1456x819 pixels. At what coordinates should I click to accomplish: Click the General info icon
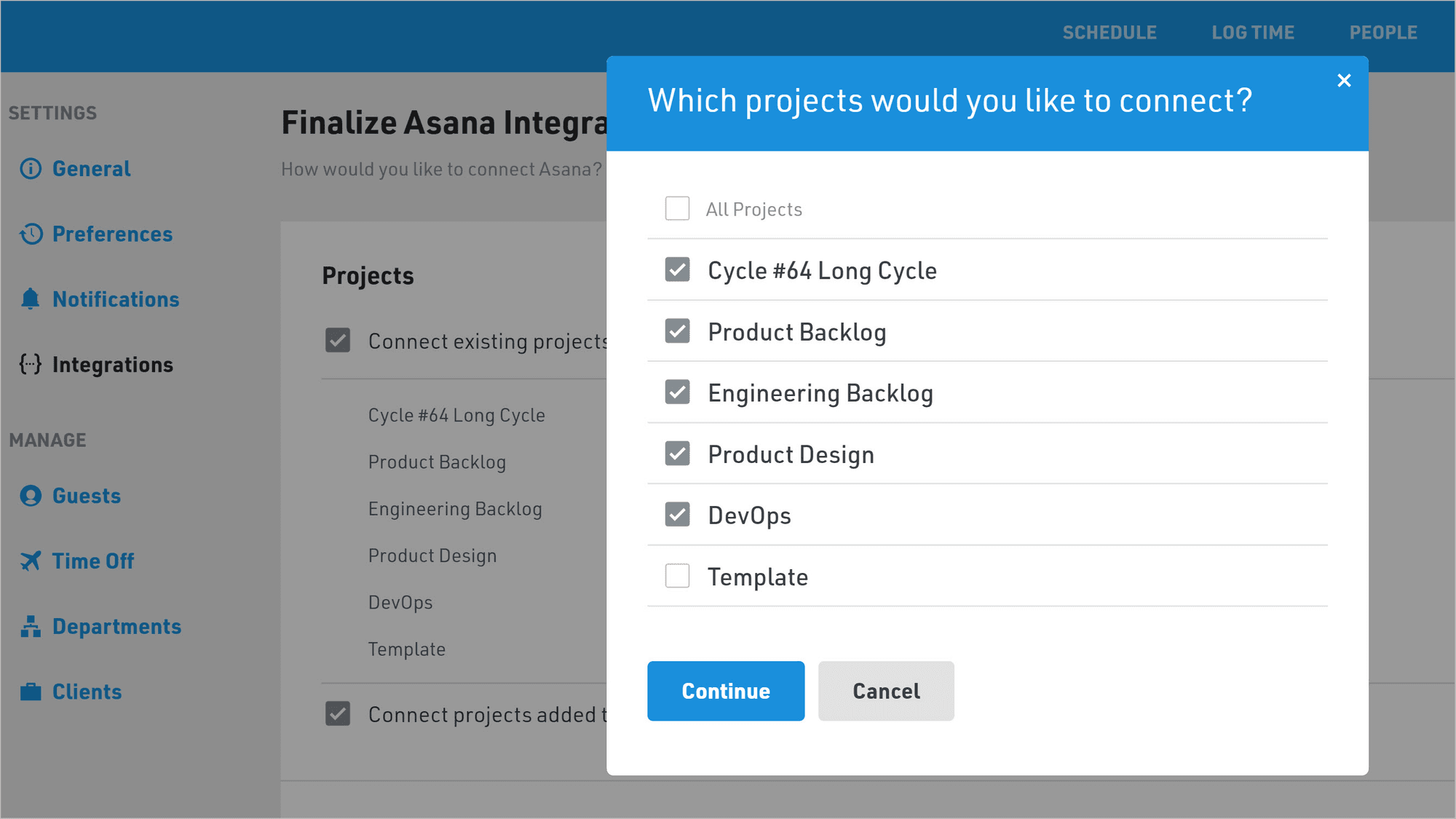(31, 169)
